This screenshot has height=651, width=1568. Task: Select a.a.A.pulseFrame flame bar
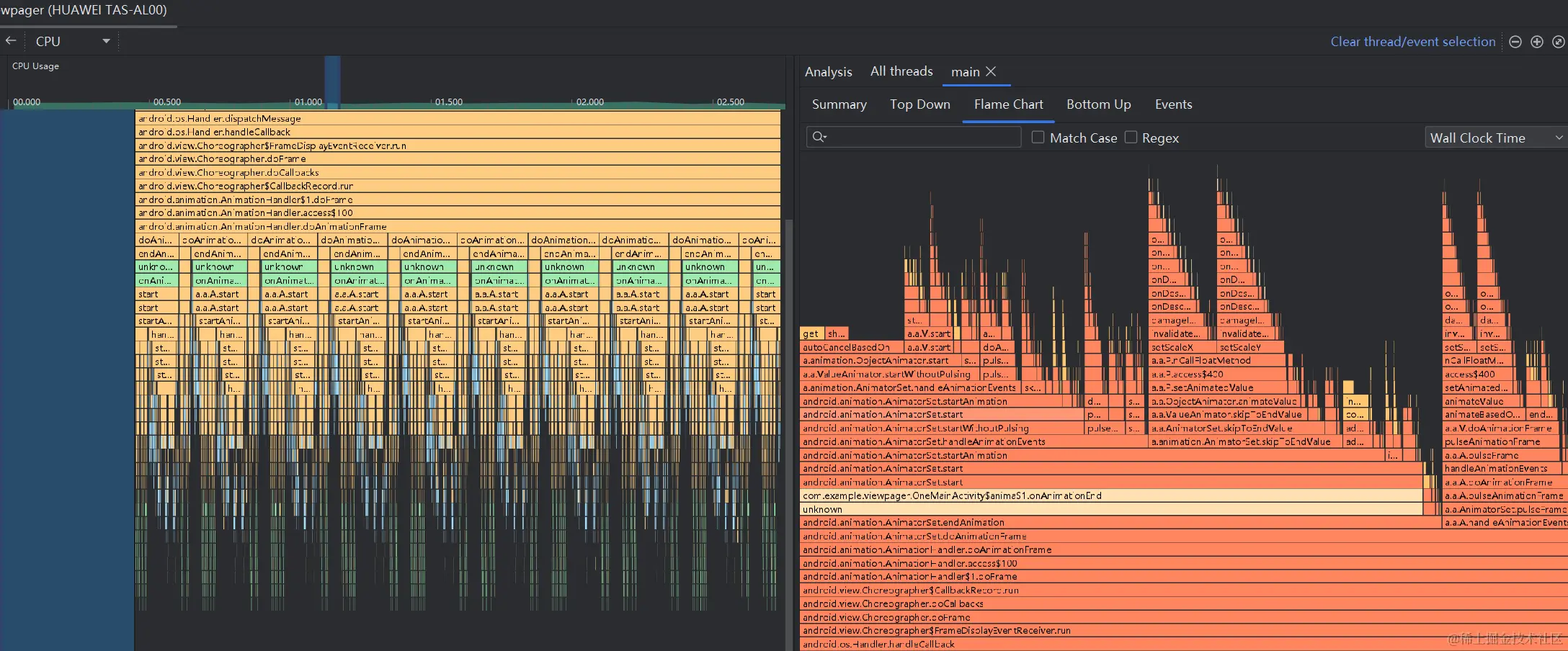point(1502,455)
